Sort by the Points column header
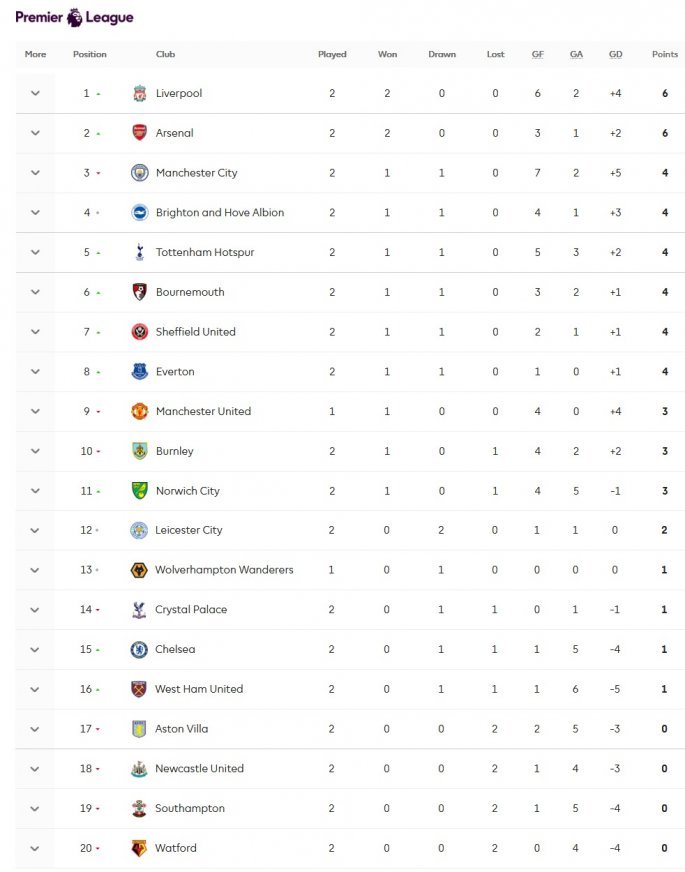Viewport: 685px width, 872px height. [x=664, y=55]
